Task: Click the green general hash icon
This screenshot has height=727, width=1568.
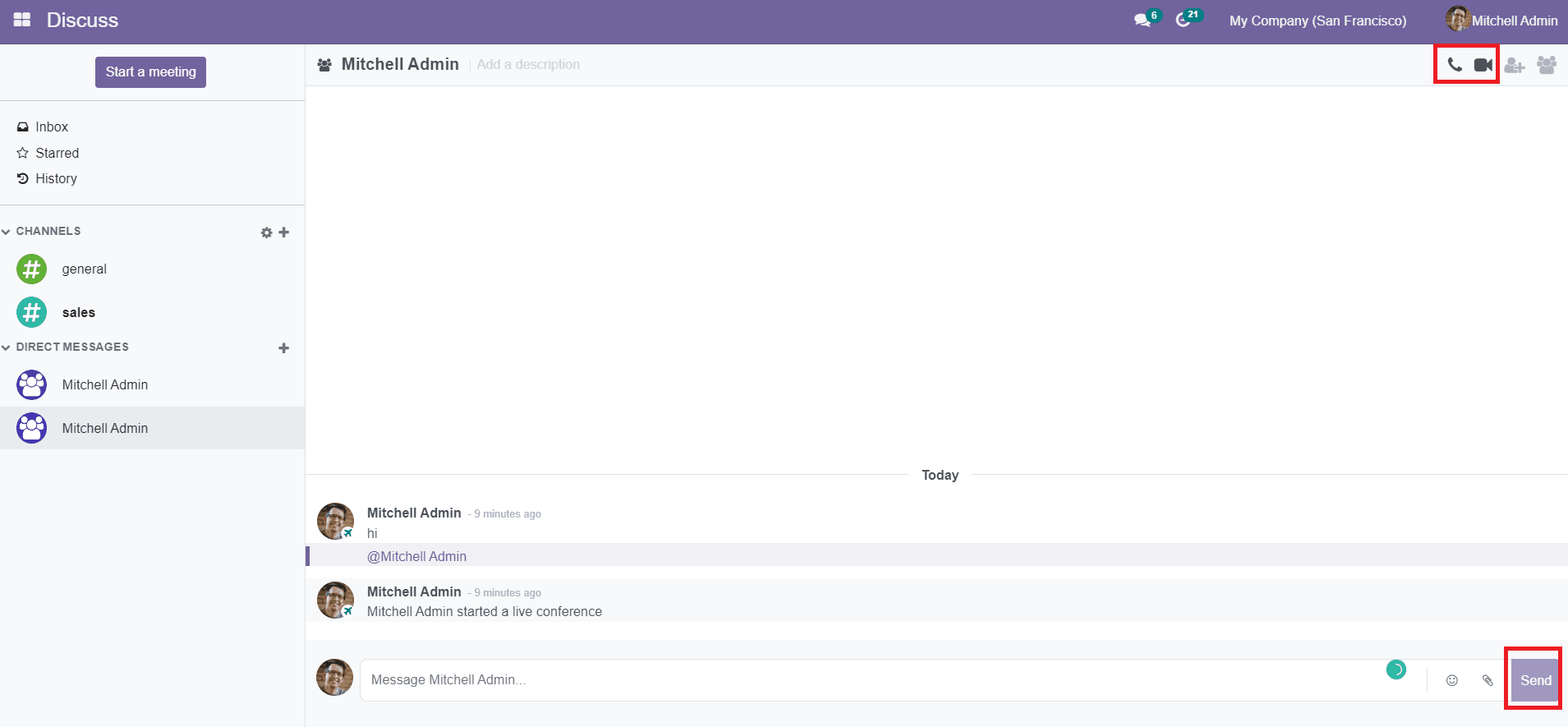Action: pyautogui.click(x=31, y=269)
